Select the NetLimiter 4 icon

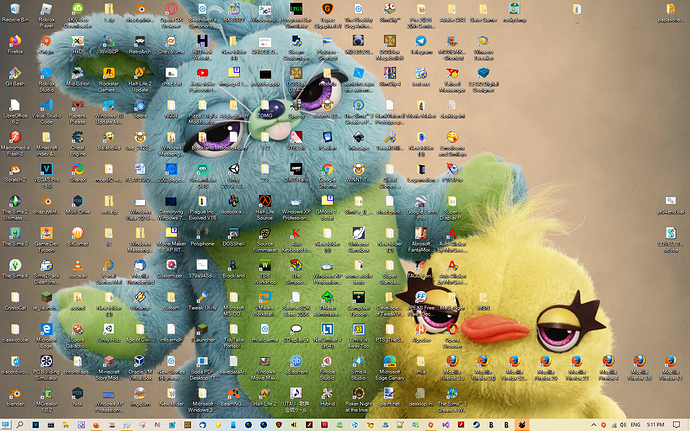[x=327, y=337]
